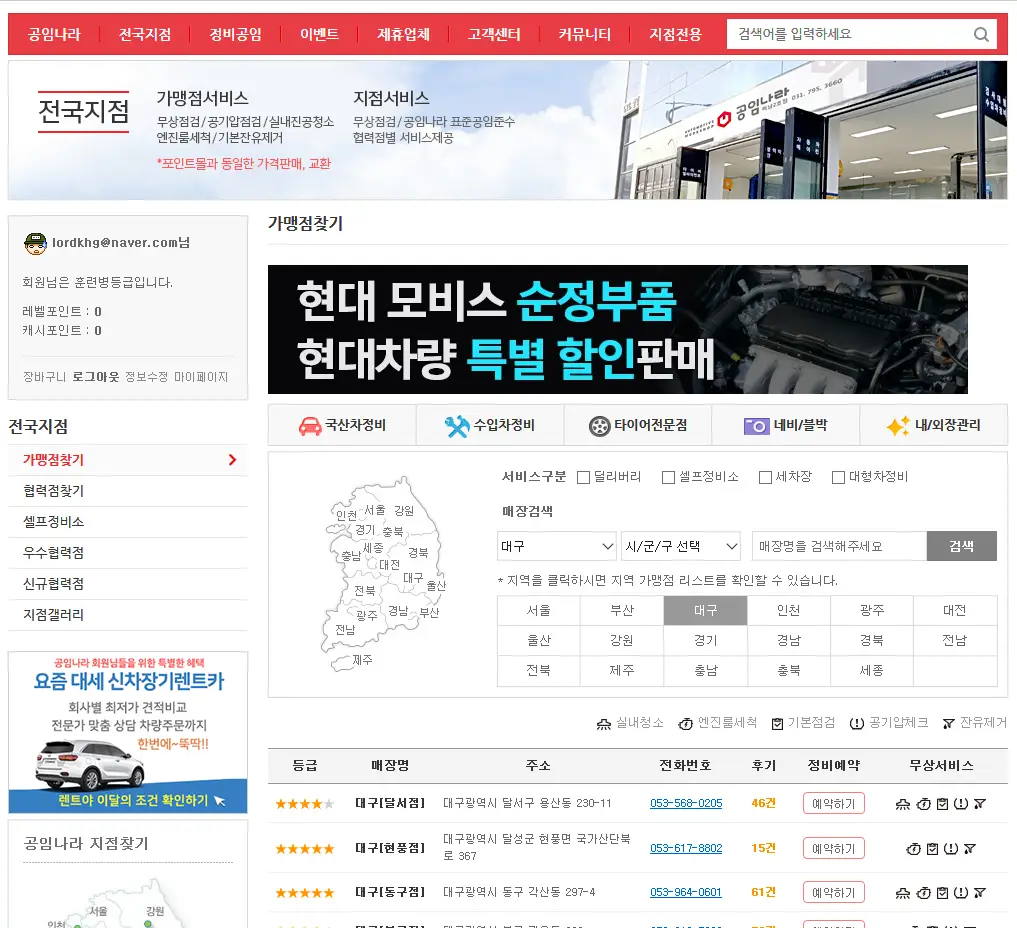Click the interior cleaning icon in 대구[동구점] row
1017x928 pixels.
click(903, 893)
